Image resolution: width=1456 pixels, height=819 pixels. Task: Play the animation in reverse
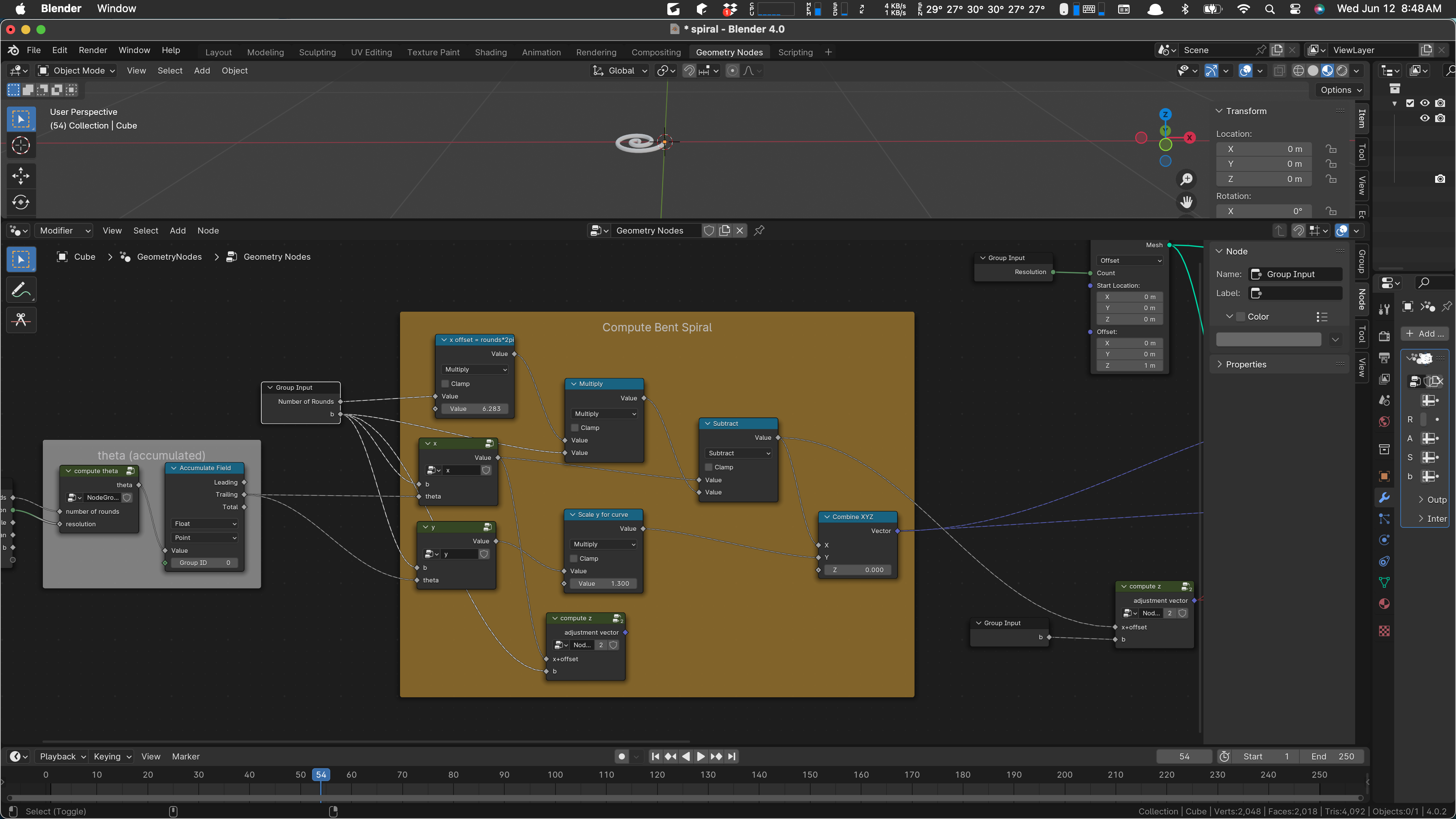click(x=686, y=756)
